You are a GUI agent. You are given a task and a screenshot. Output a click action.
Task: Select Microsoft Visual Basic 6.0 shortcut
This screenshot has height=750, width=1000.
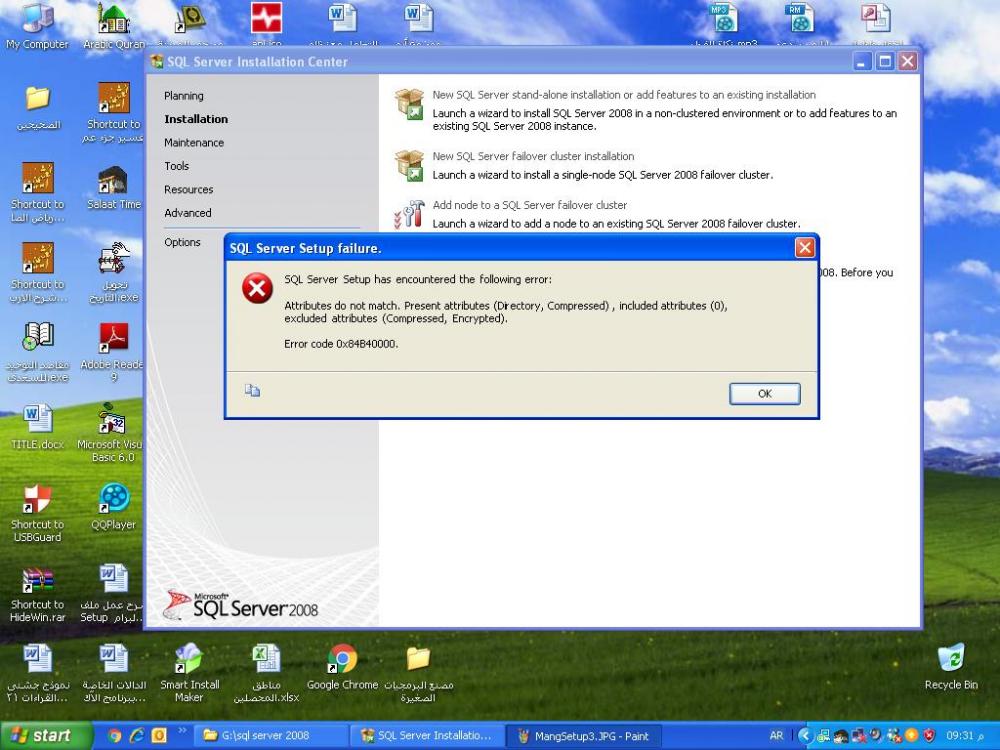[x=113, y=433]
